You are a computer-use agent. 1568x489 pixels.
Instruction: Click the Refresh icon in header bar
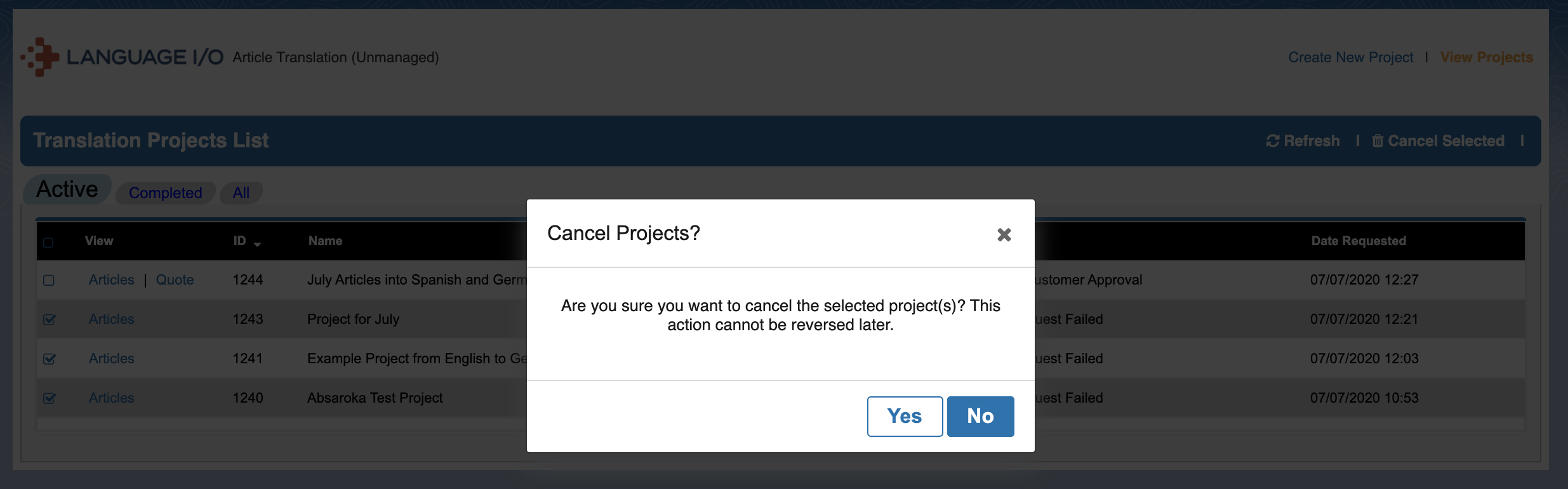1272,141
